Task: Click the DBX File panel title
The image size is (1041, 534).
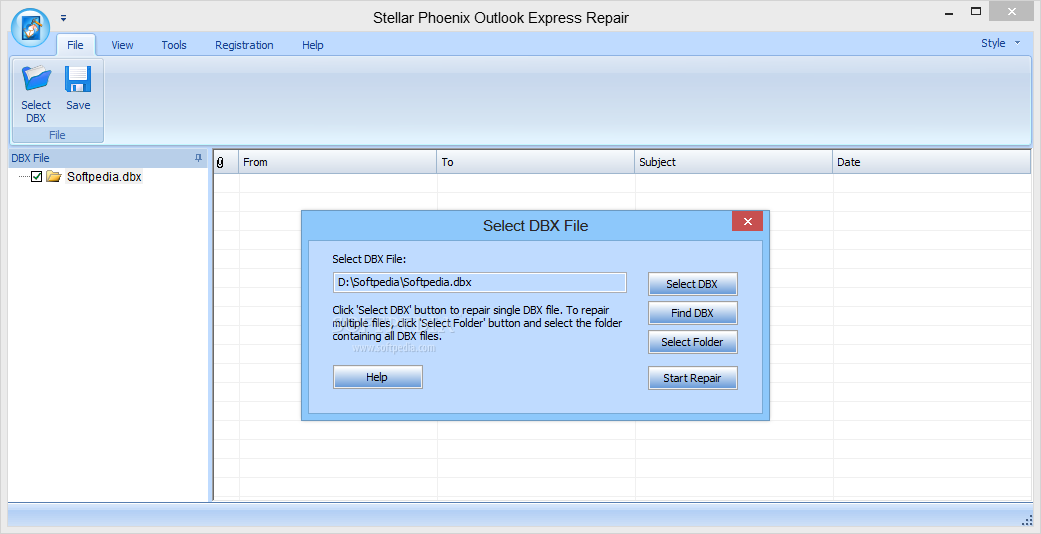Action: (31, 158)
